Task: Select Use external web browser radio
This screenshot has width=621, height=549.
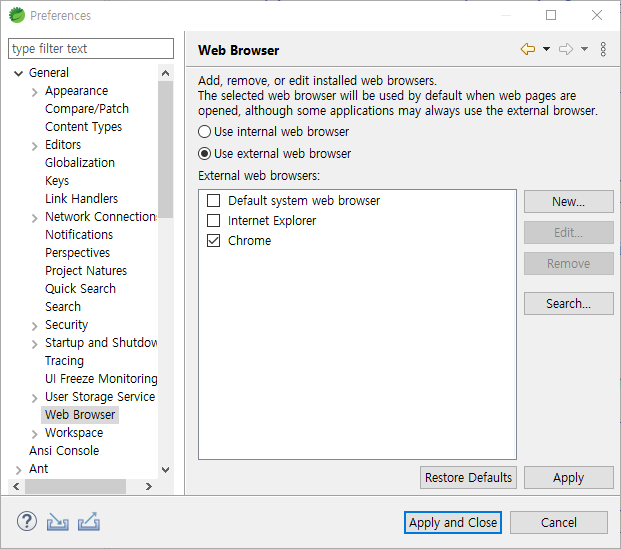Action: (204, 154)
